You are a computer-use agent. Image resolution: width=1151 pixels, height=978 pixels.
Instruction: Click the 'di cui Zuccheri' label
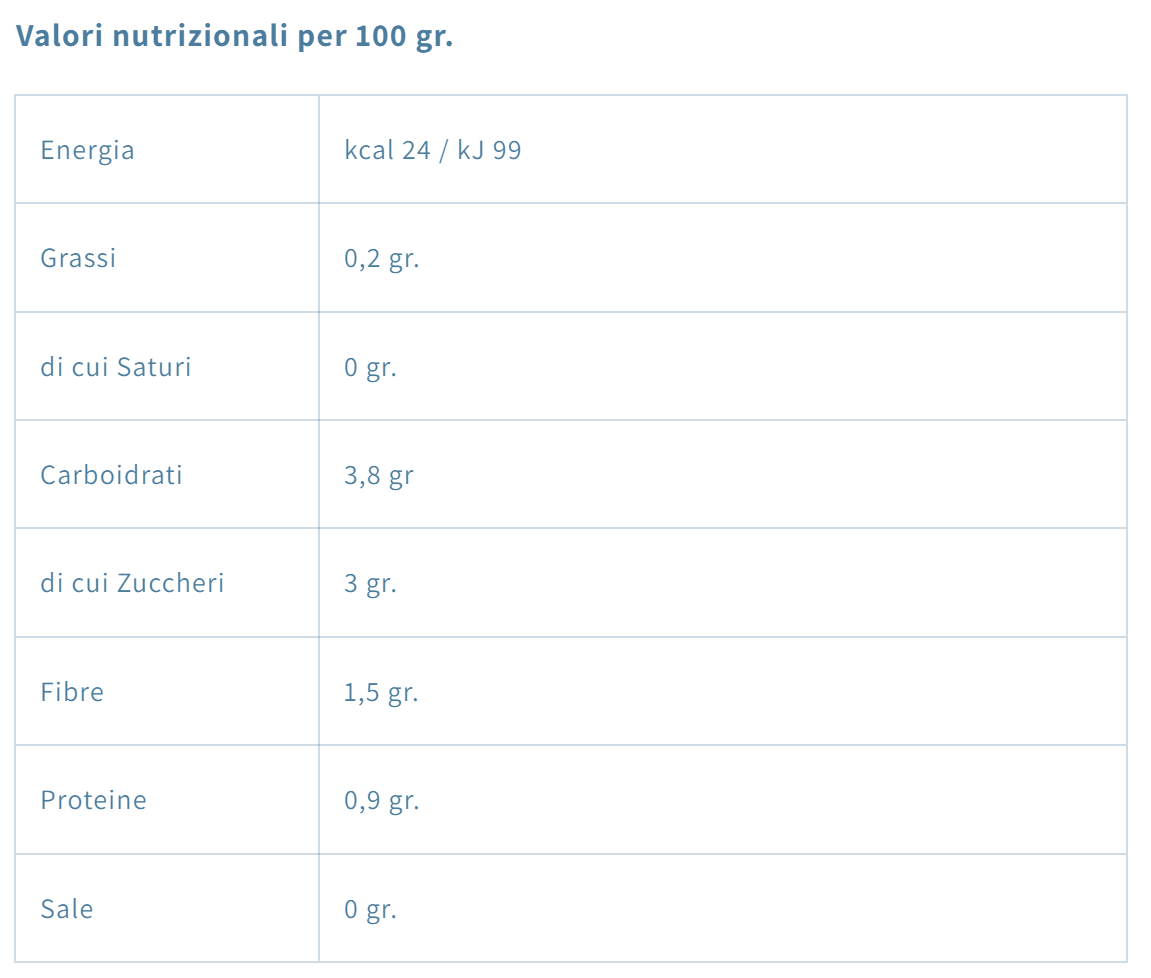(x=132, y=583)
